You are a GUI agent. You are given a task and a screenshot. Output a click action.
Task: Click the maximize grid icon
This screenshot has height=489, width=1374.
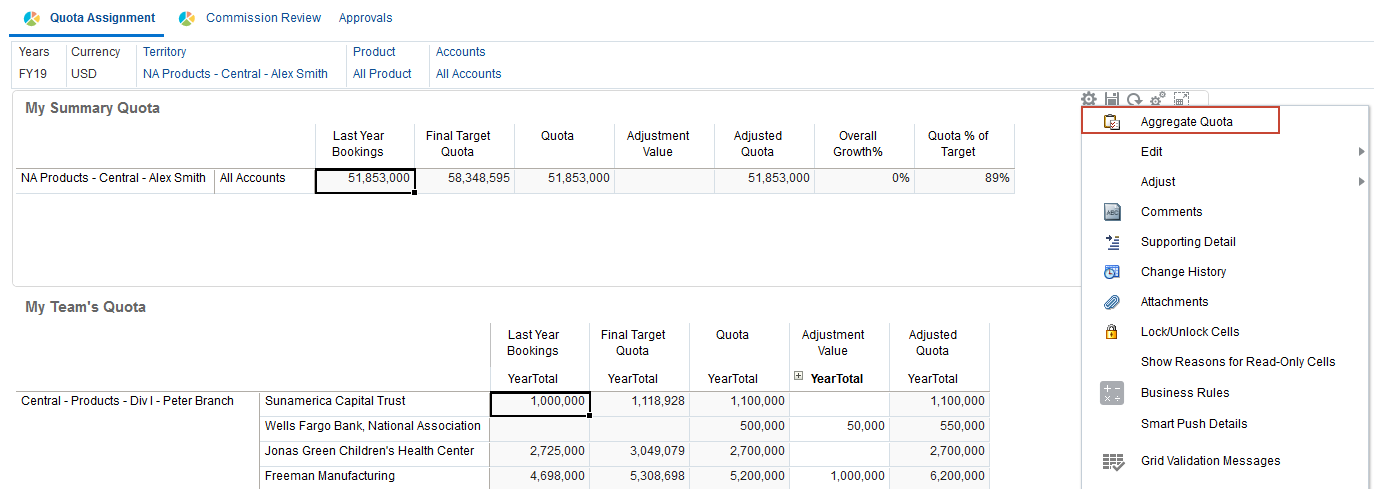coord(1181,99)
